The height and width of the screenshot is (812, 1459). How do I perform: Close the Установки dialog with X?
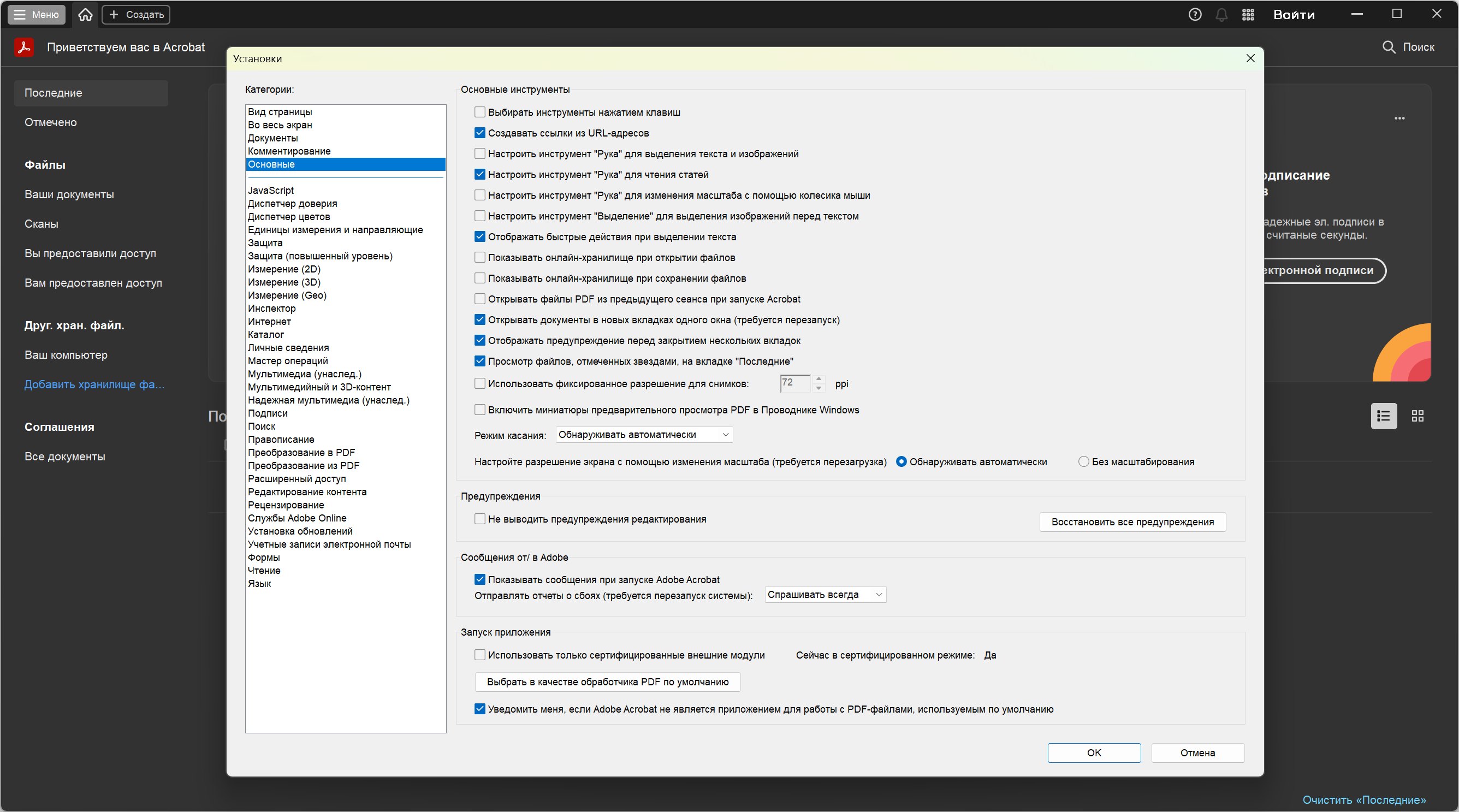point(1250,58)
